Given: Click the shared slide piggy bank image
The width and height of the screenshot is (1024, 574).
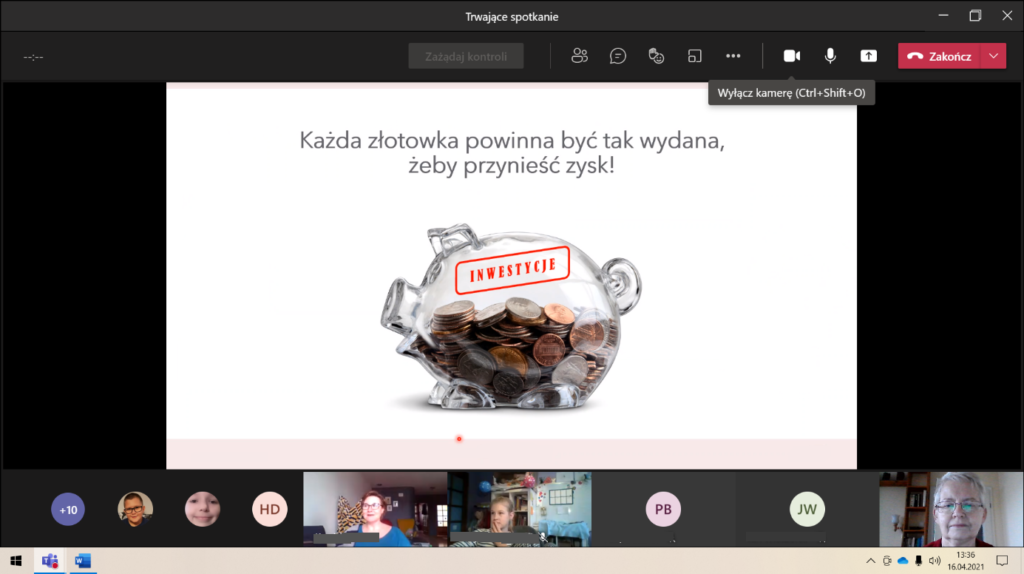Looking at the screenshot, I should pos(511,318).
